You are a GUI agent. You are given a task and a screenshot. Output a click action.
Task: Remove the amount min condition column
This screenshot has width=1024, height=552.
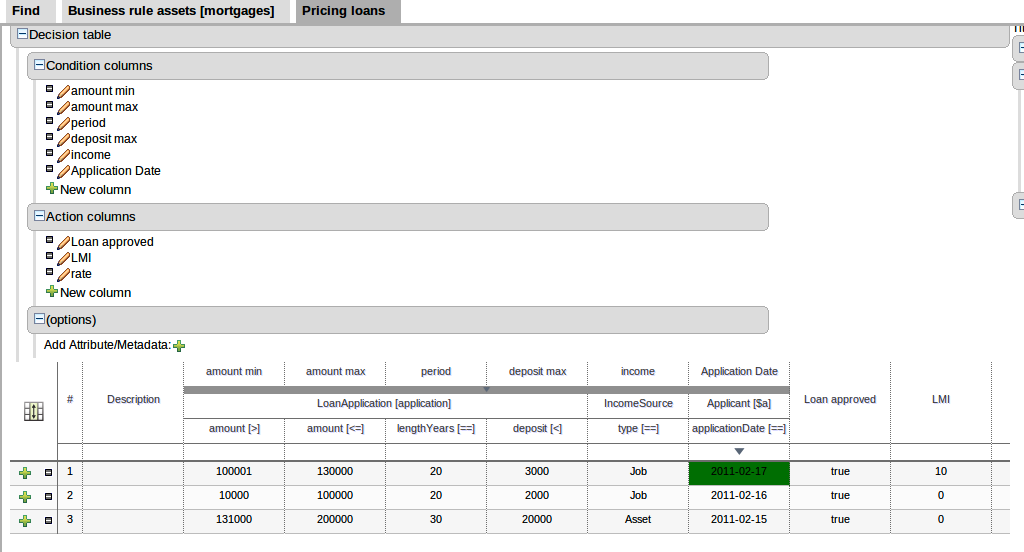click(49, 89)
